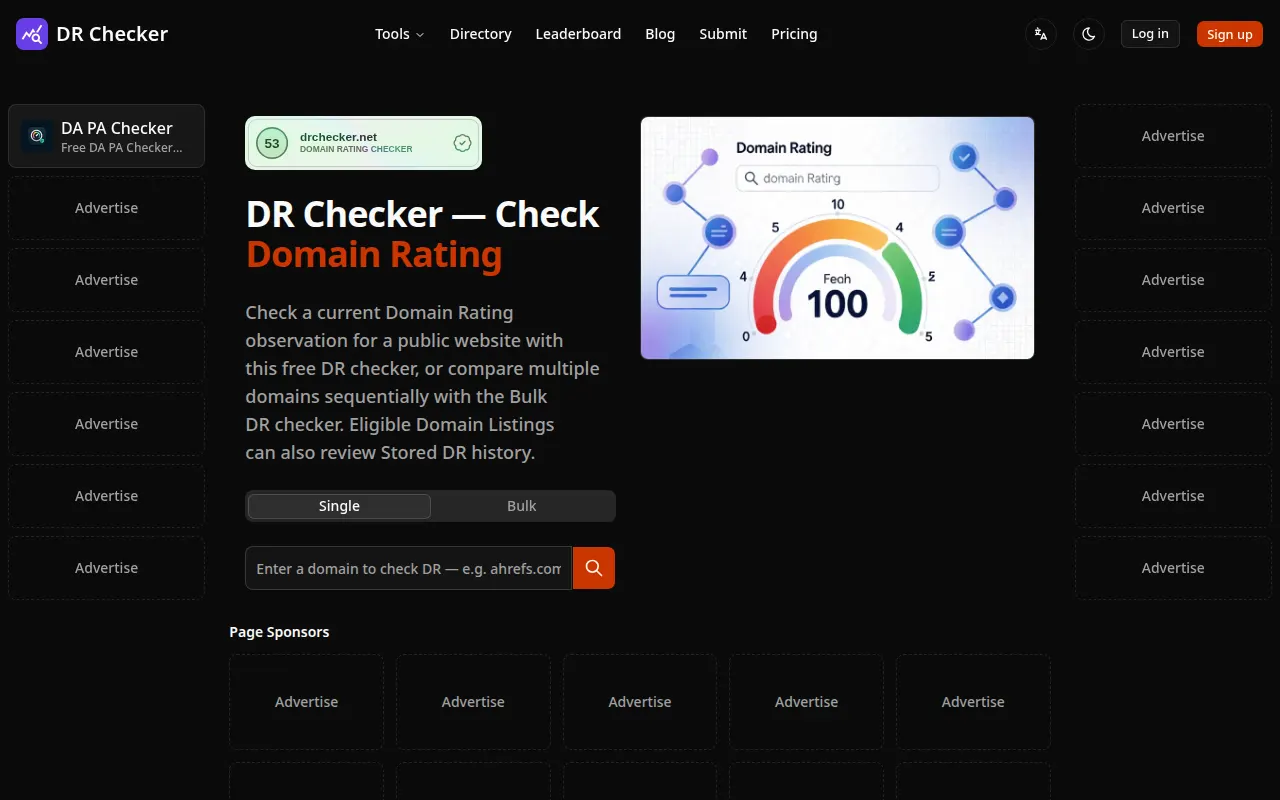Screen dimensions: 1280x800
Task: Select Submit in the top navigation
Action: [x=723, y=34]
